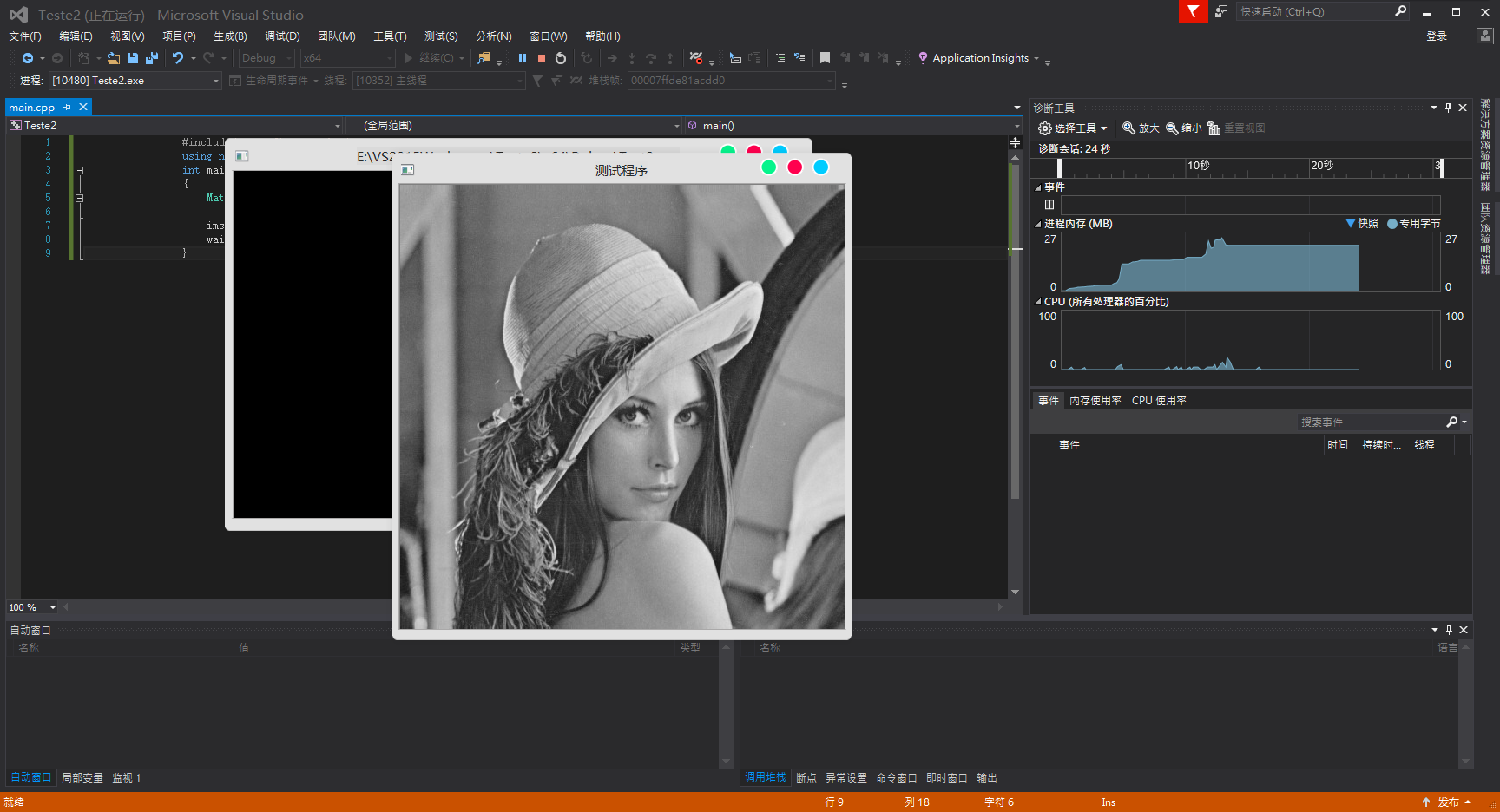Select the 事件 tab in diagnostics
This screenshot has height=812, width=1500.
1049,401
